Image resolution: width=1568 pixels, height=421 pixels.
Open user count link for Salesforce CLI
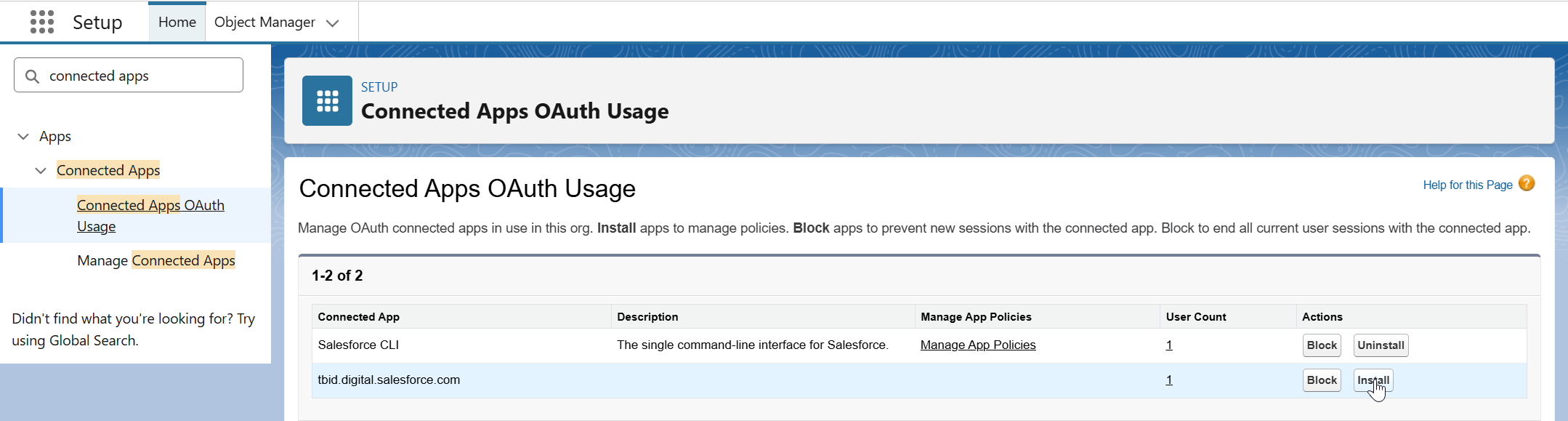click(1169, 345)
